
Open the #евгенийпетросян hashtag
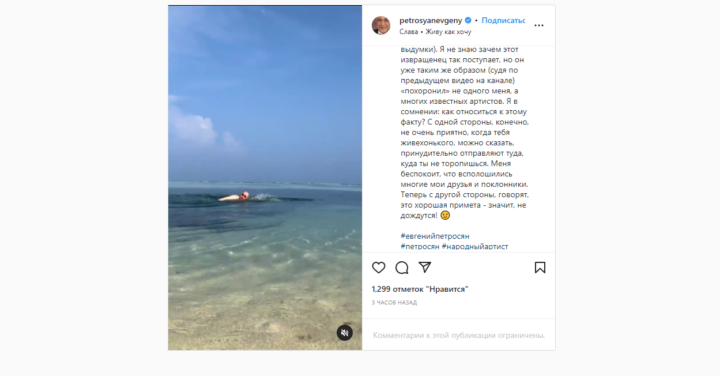[435, 236]
